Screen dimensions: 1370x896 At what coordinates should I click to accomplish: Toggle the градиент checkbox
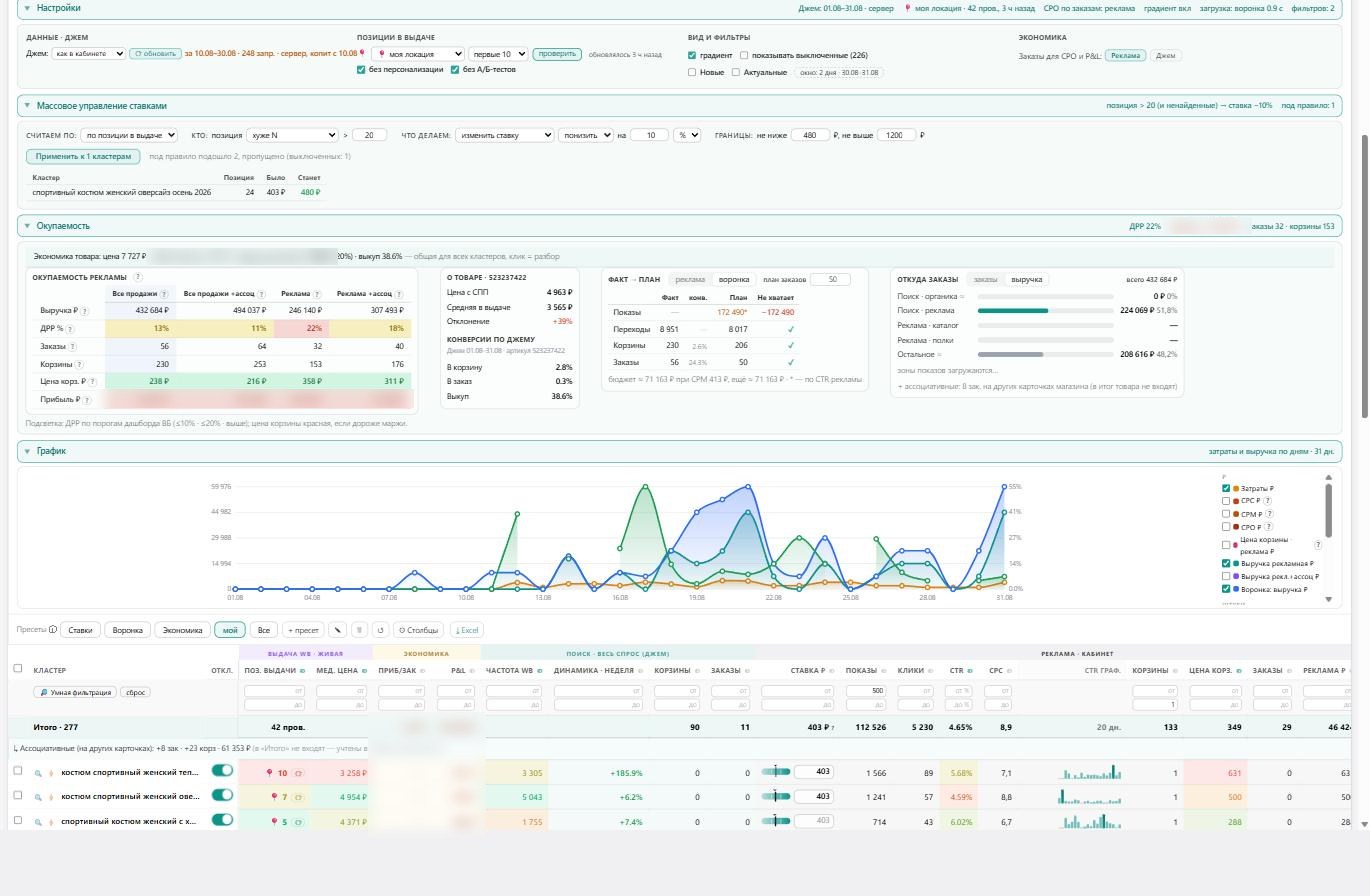coord(692,56)
